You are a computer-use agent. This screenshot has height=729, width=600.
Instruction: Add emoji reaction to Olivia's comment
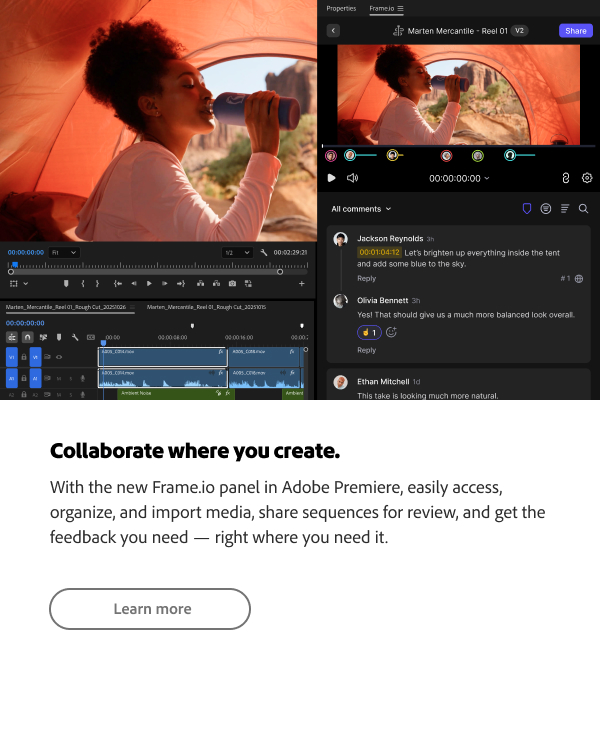391,332
